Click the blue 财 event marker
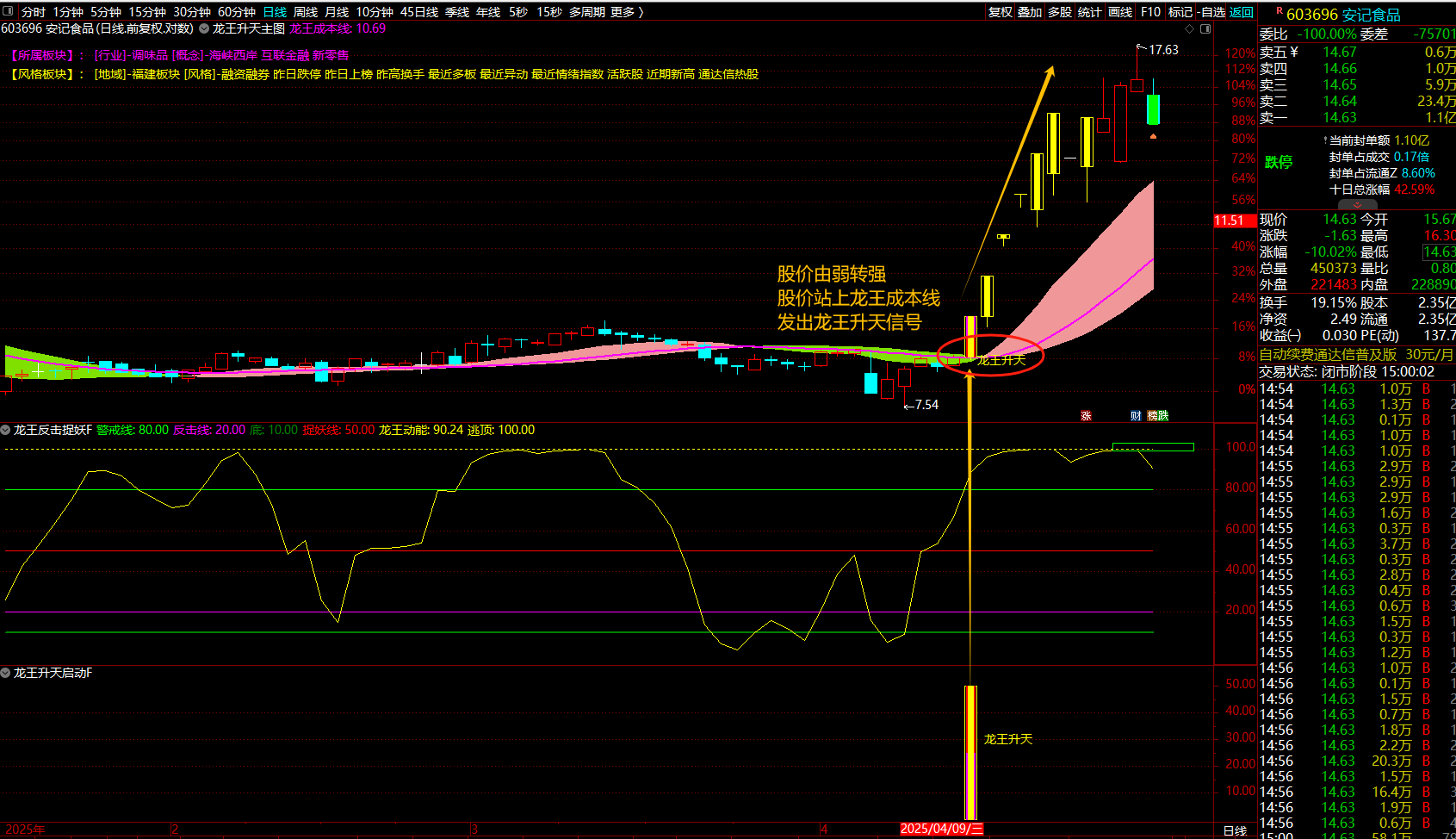 (x=1136, y=416)
